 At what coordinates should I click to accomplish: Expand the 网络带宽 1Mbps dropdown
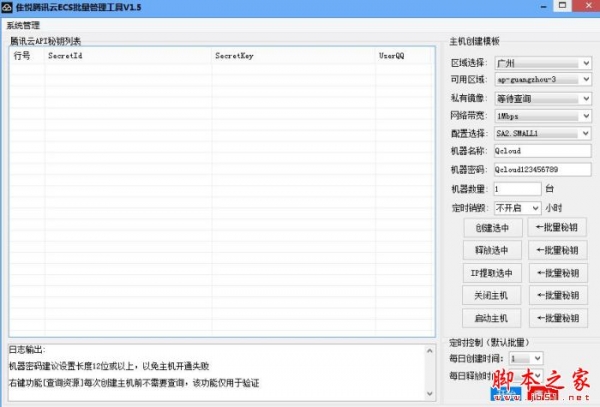(x=543, y=116)
